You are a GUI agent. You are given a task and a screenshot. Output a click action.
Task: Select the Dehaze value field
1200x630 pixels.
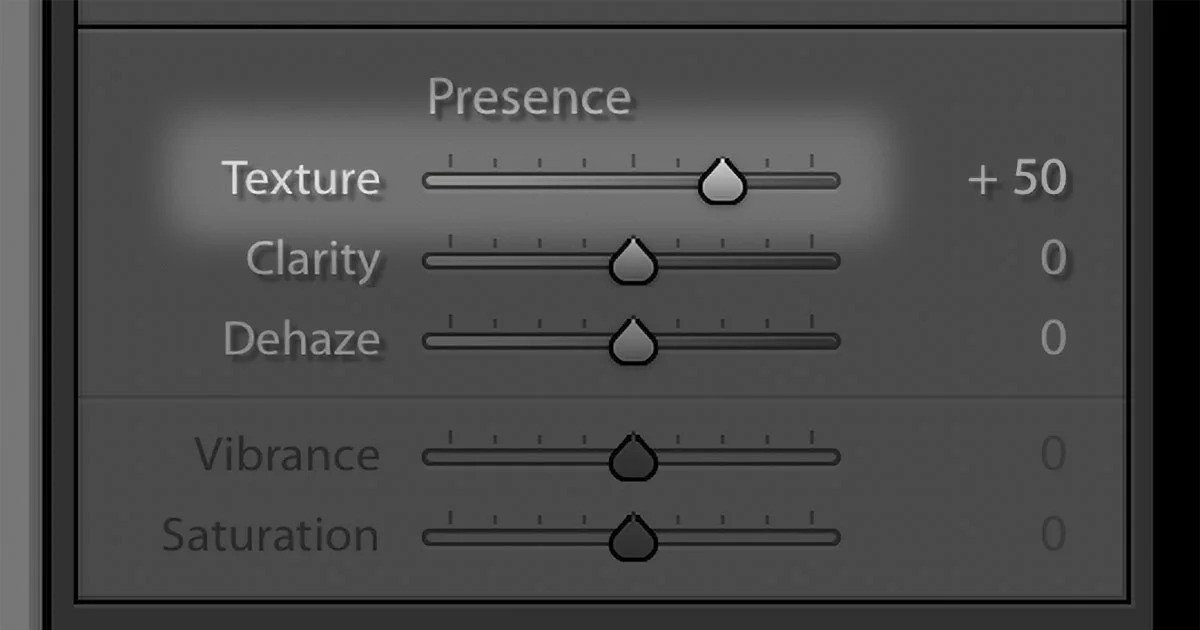(x=1053, y=339)
